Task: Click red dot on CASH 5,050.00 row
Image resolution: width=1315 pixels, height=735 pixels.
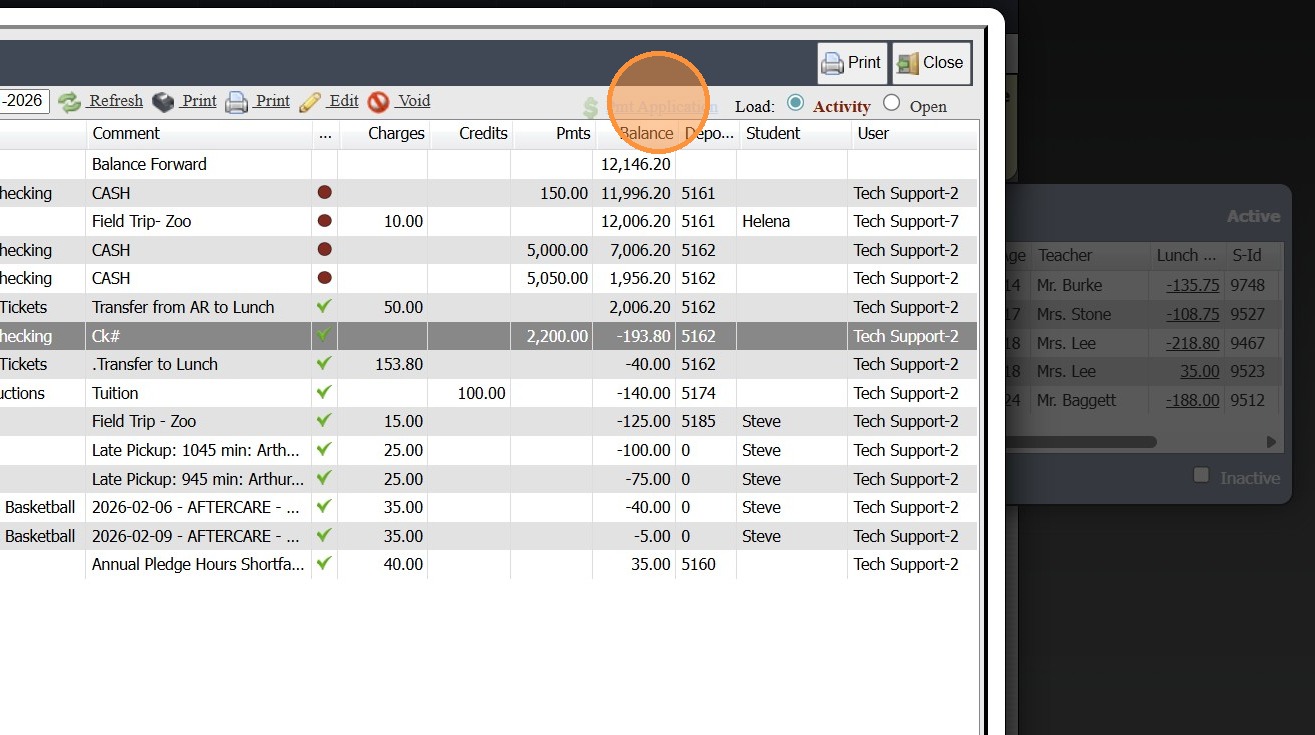Action: pos(324,278)
